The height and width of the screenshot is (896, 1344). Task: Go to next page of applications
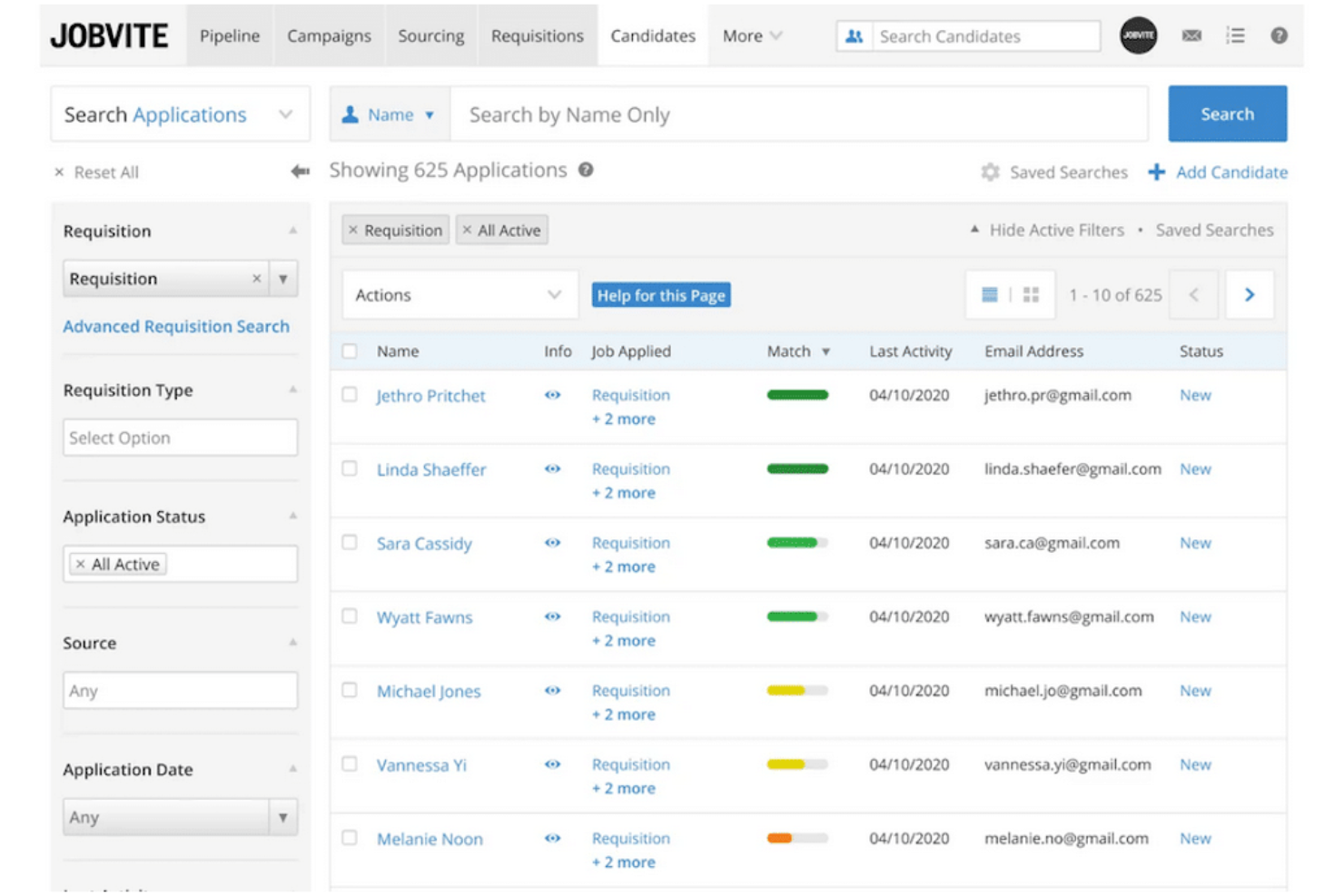[1250, 294]
